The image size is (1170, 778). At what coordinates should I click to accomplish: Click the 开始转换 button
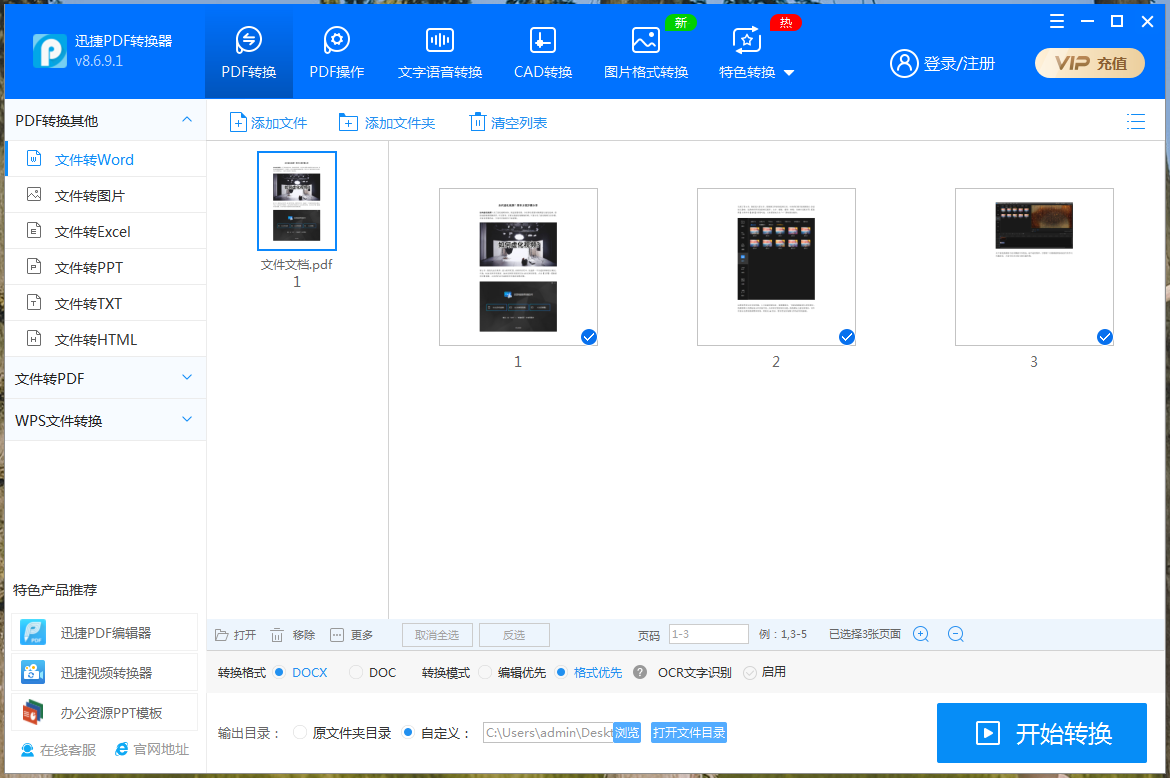coord(1042,733)
